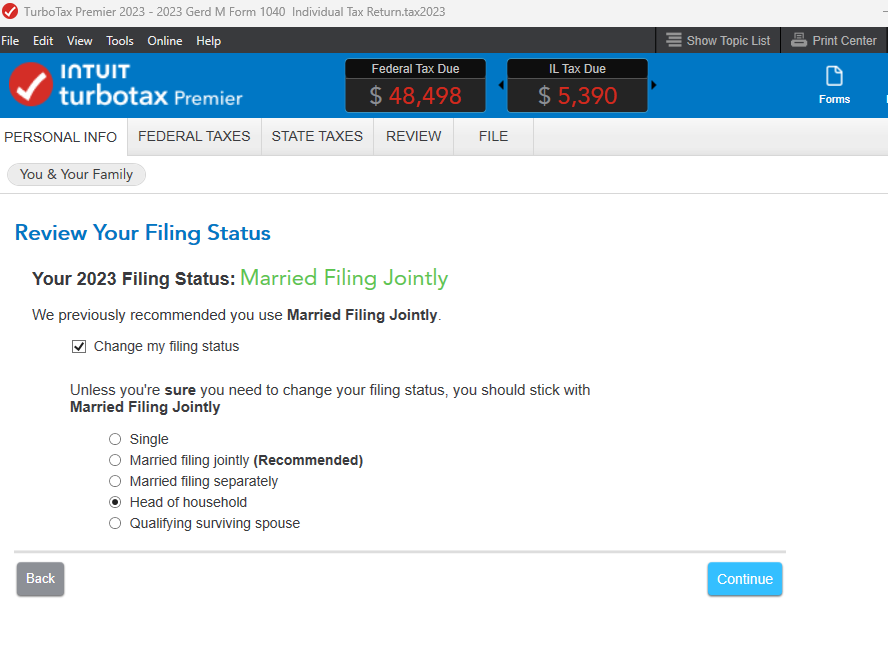
Task: Go to the State Taxes tab
Action: [x=317, y=136]
